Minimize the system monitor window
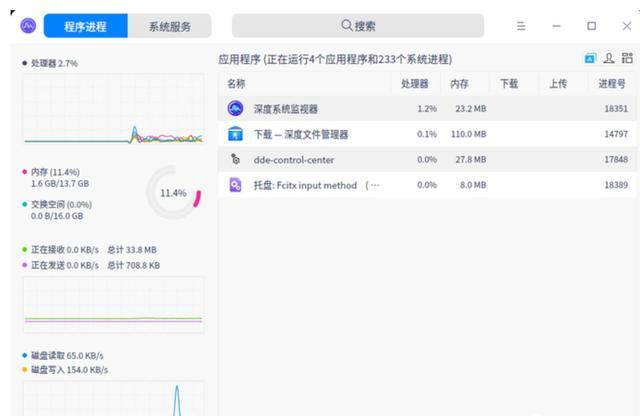 coord(556,26)
